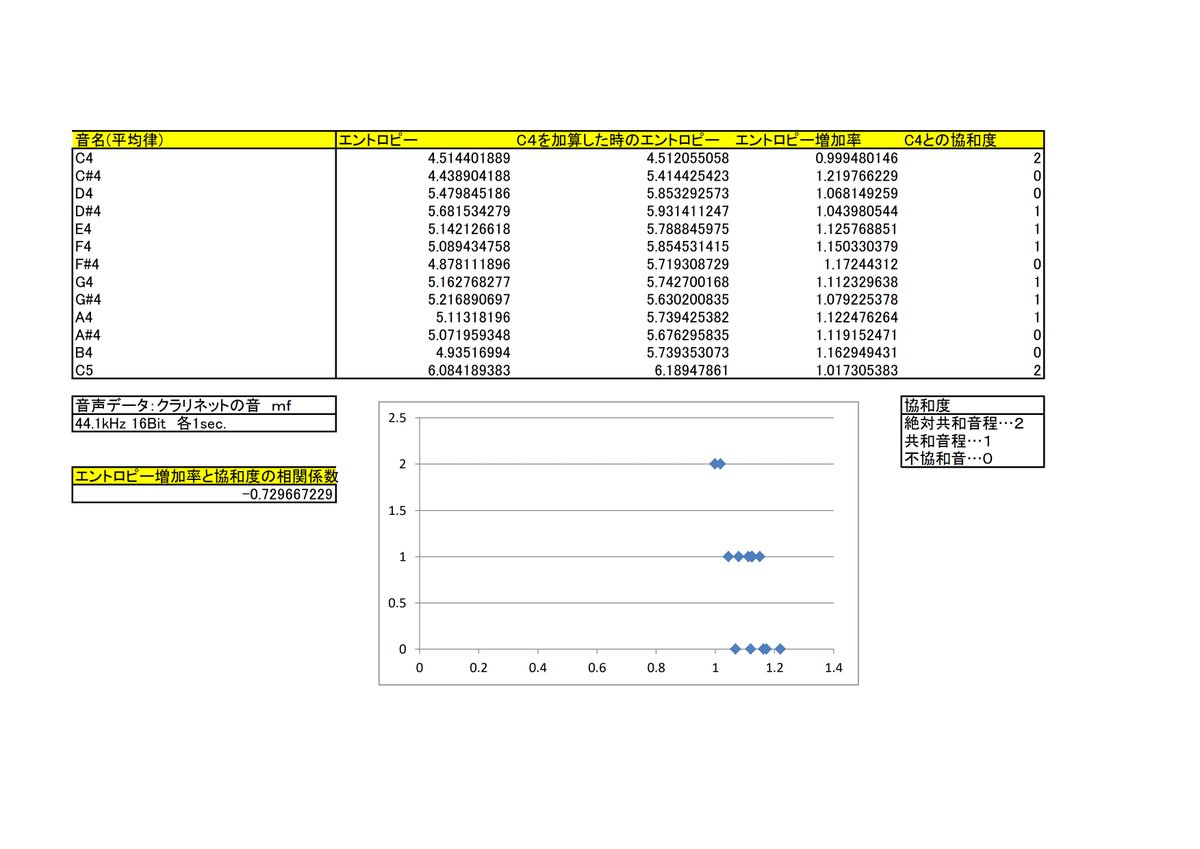
Task: Click the cell containing 5.739353073
Action: click(688, 353)
